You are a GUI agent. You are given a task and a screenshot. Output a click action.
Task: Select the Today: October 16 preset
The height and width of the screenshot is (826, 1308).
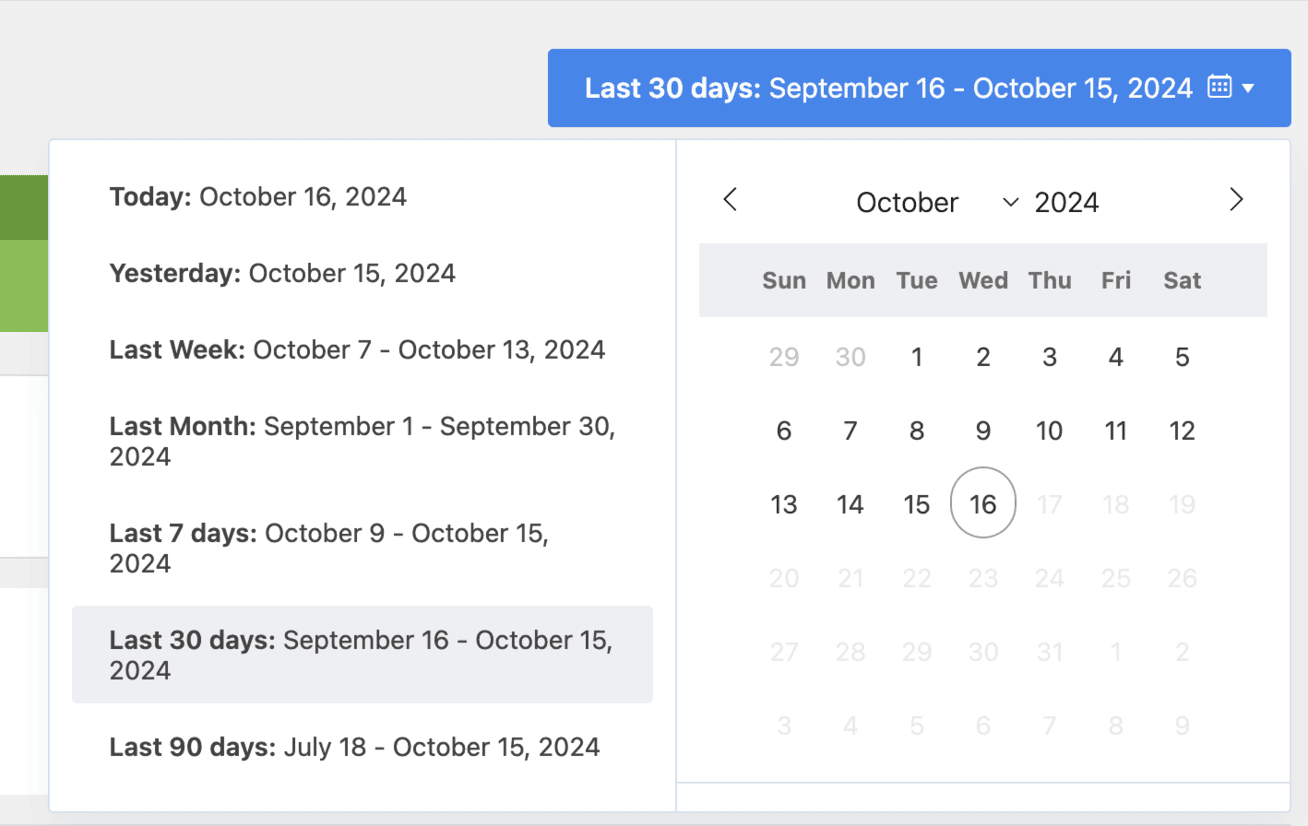258,197
